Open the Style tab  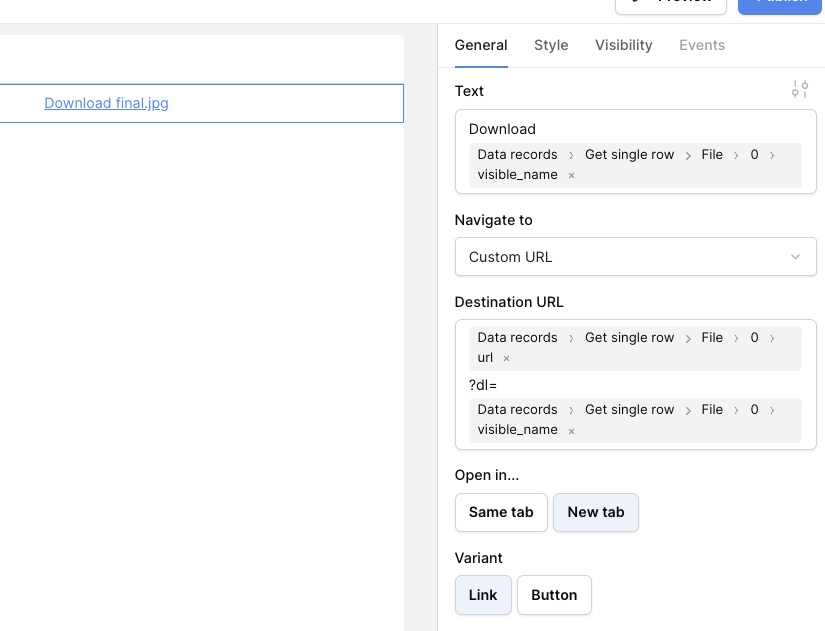pyautogui.click(x=551, y=45)
